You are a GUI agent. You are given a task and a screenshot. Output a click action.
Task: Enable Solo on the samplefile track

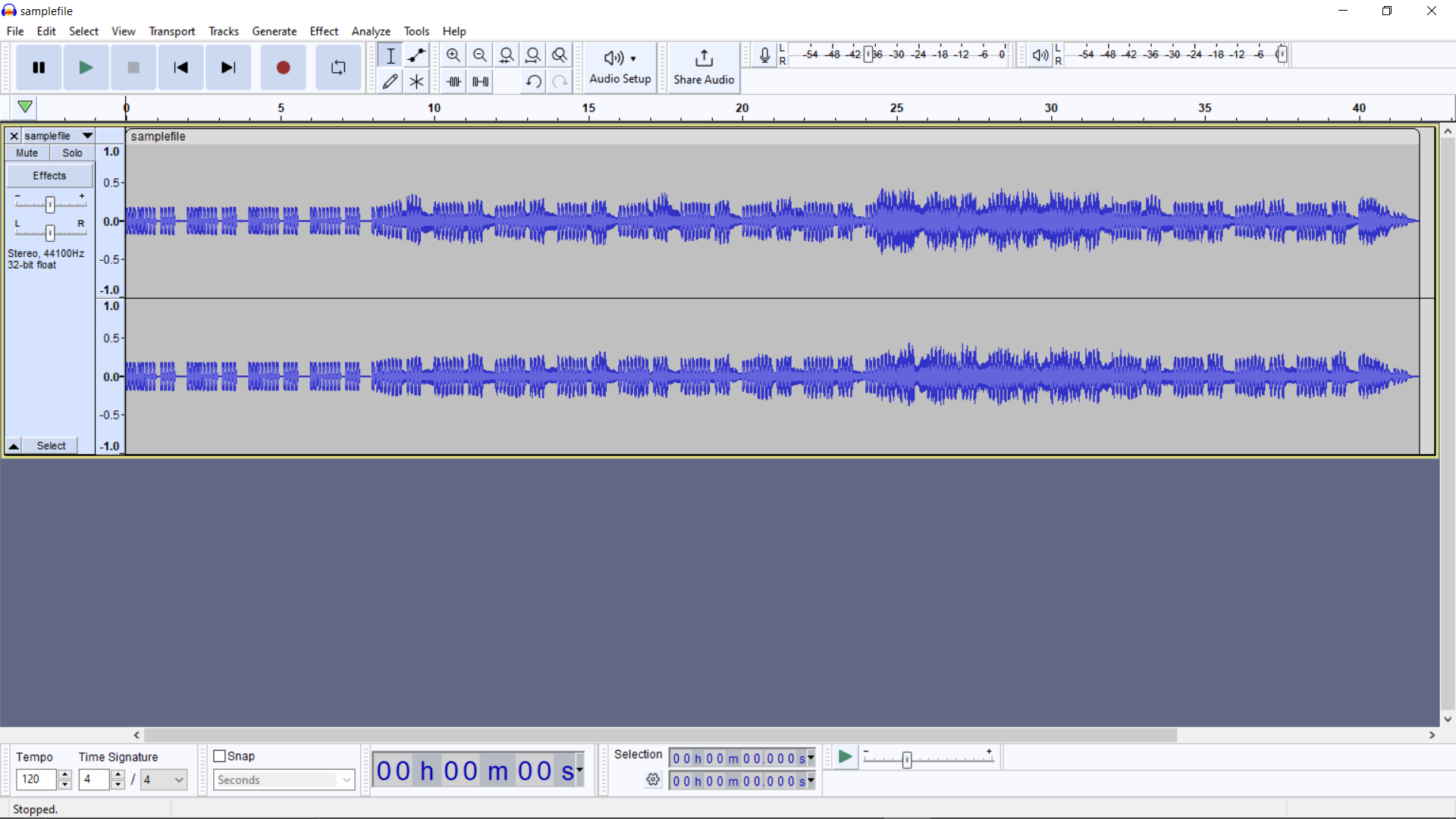(x=71, y=152)
